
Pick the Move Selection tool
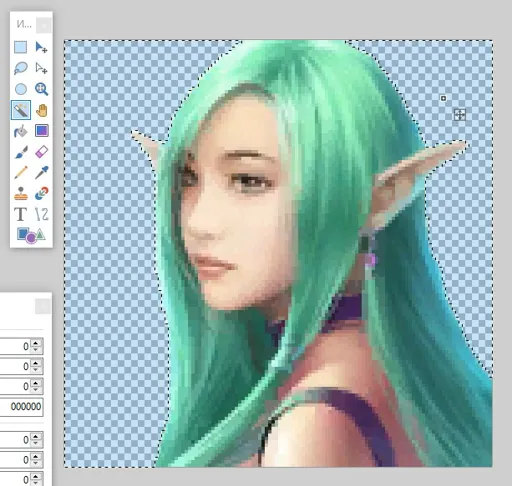pyautogui.click(x=41, y=68)
